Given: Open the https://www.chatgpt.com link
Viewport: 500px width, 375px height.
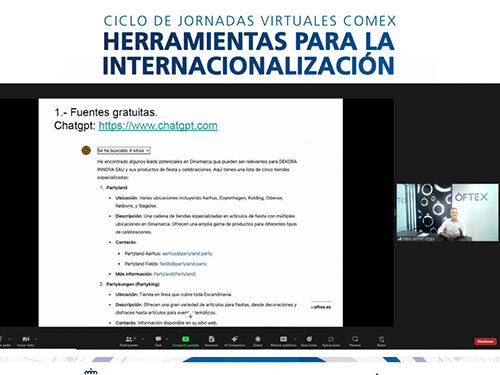Looking at the screenshot, I should coord(158,126).
